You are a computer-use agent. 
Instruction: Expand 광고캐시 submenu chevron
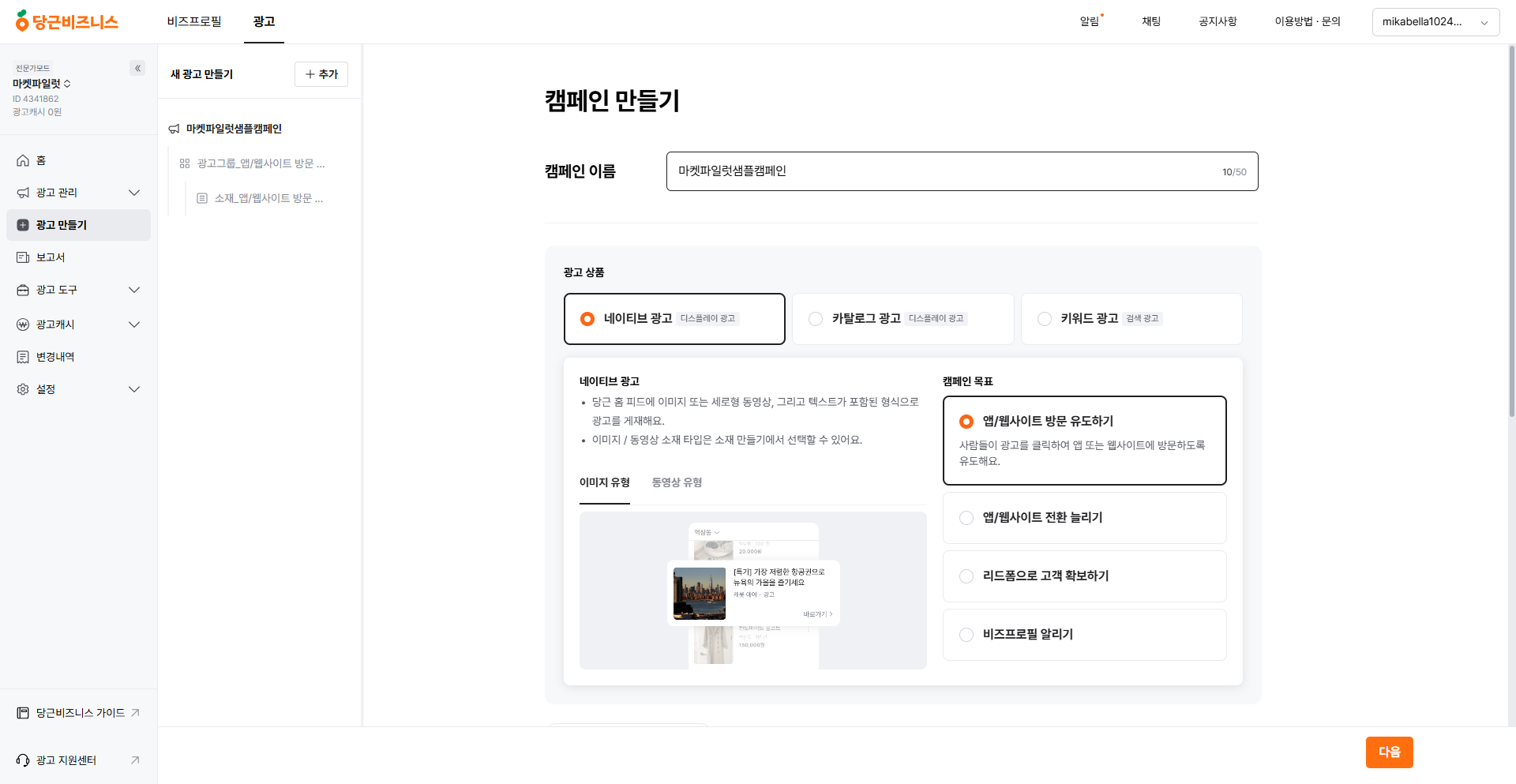click(x=134, y=324)
